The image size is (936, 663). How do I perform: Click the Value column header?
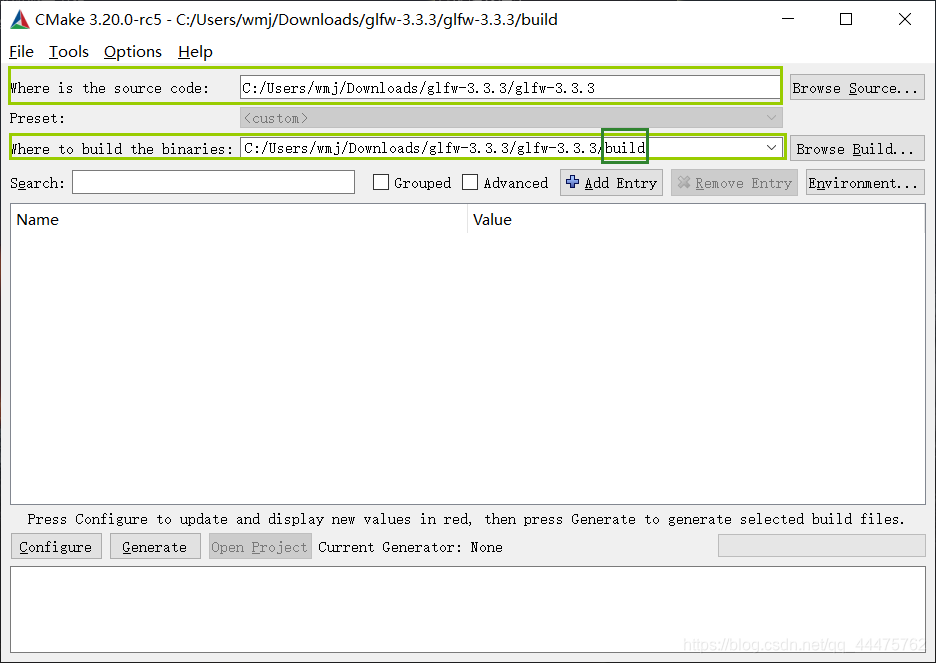(696, 220)
